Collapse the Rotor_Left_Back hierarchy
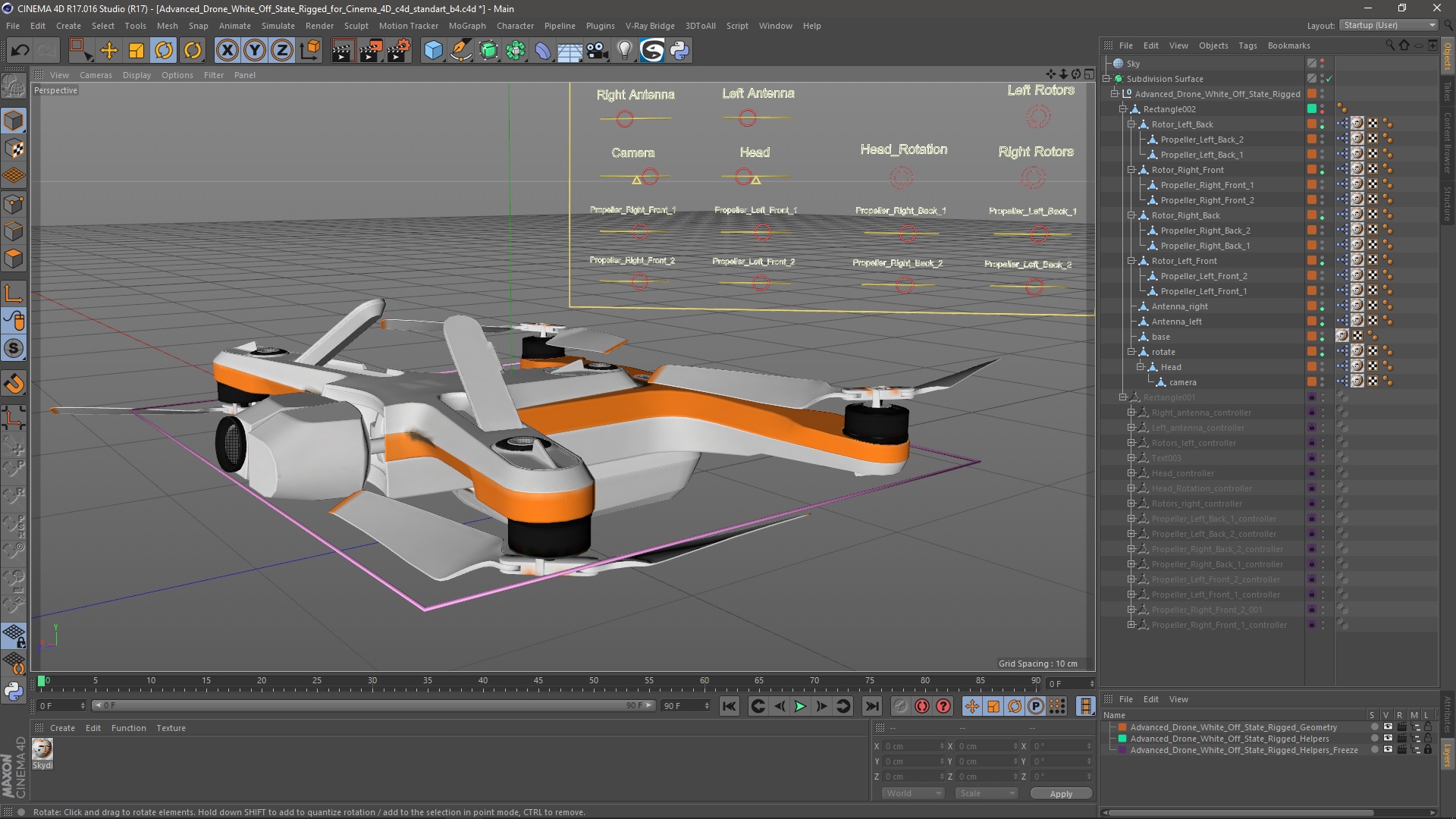This screenshot has width=1456, height=819. pos(1132,124)
